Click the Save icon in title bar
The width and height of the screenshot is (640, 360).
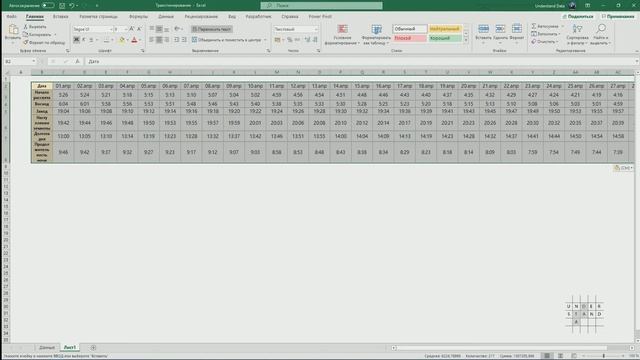point(62,6)
